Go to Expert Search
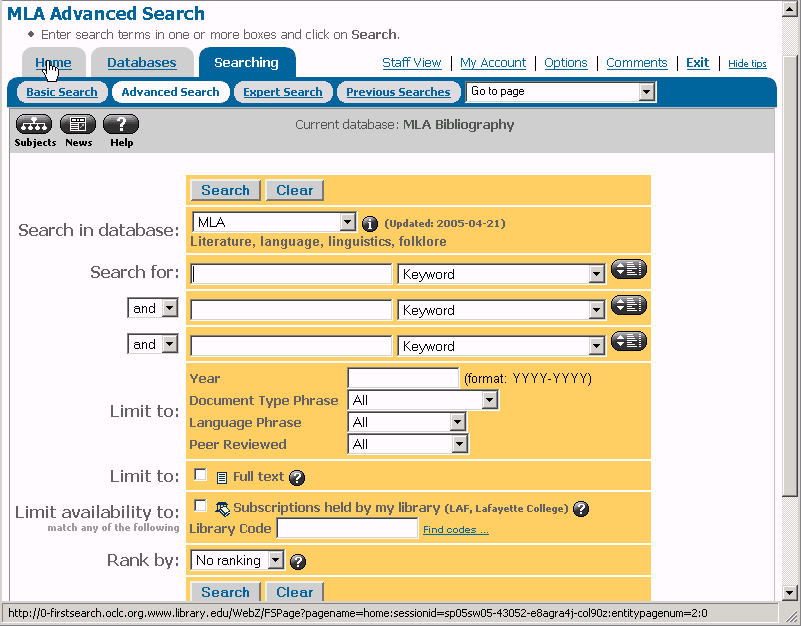The width and height of the screenshot is (801, 626). (x=283, y=92)
